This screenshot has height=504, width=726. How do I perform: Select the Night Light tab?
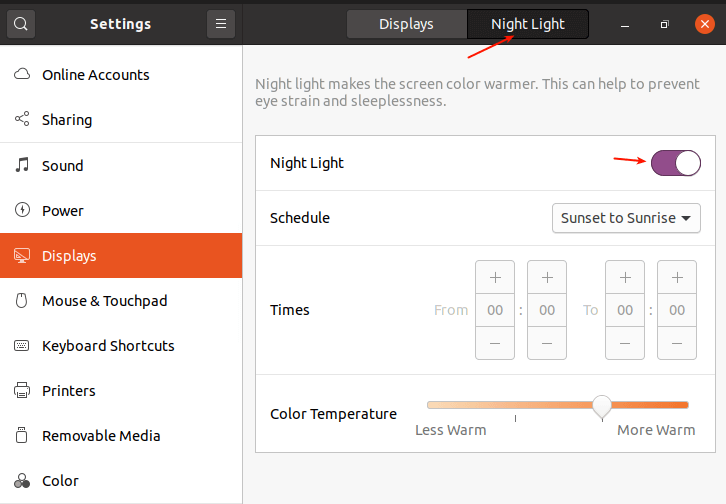528,24
